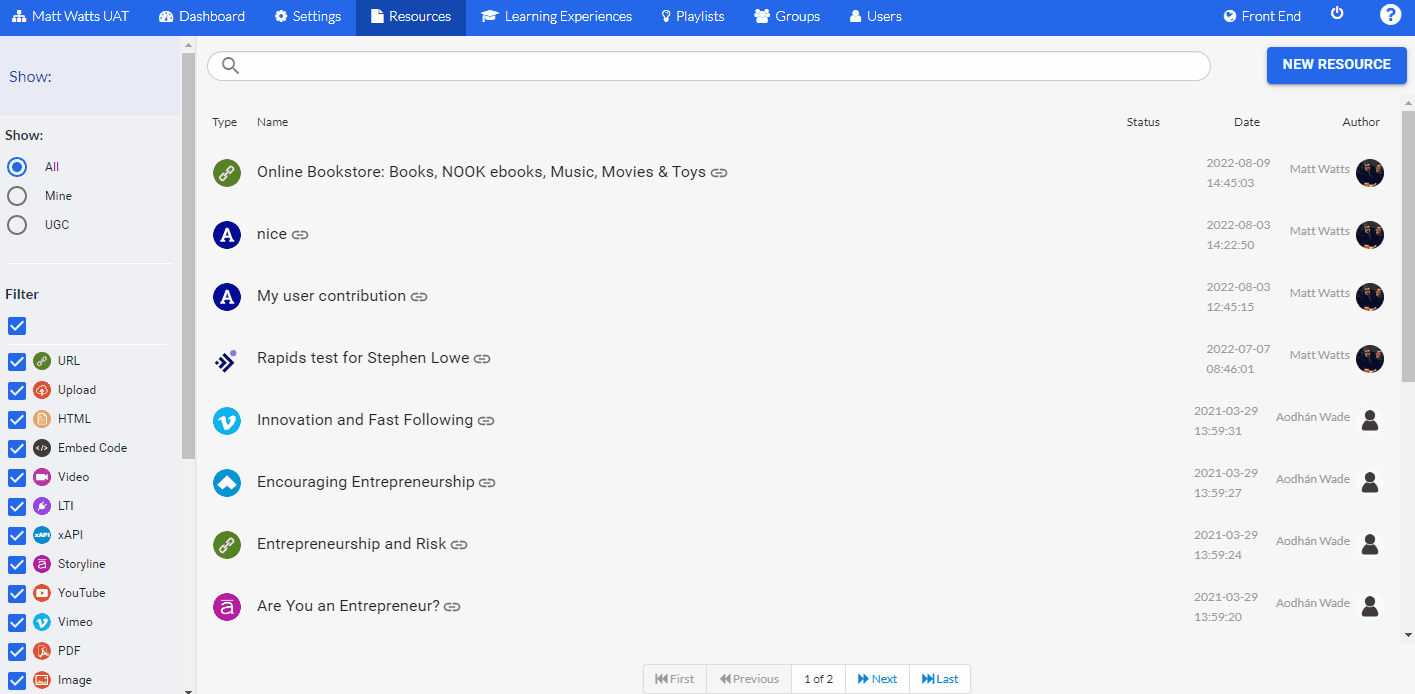
Task: Click the YouTube filter type icon
Action: (x=42, y=593)
